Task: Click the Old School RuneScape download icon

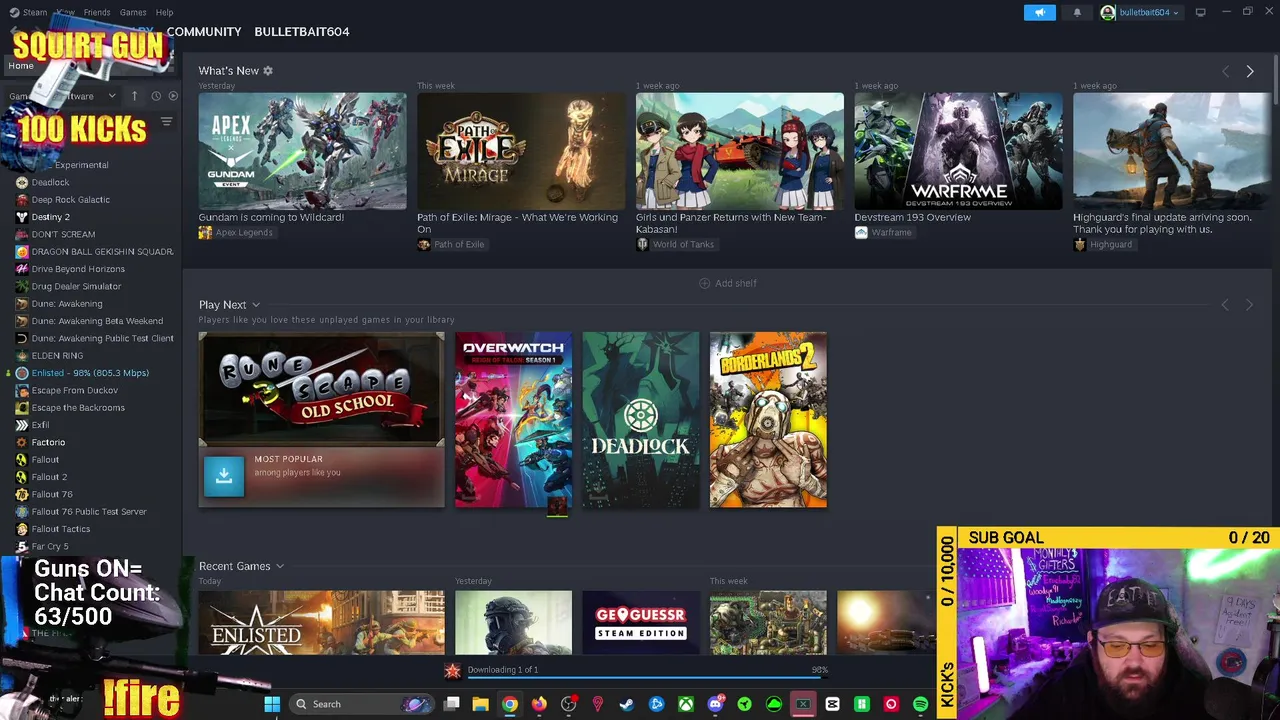Action: pyautogui.click(x=224, y=476)
